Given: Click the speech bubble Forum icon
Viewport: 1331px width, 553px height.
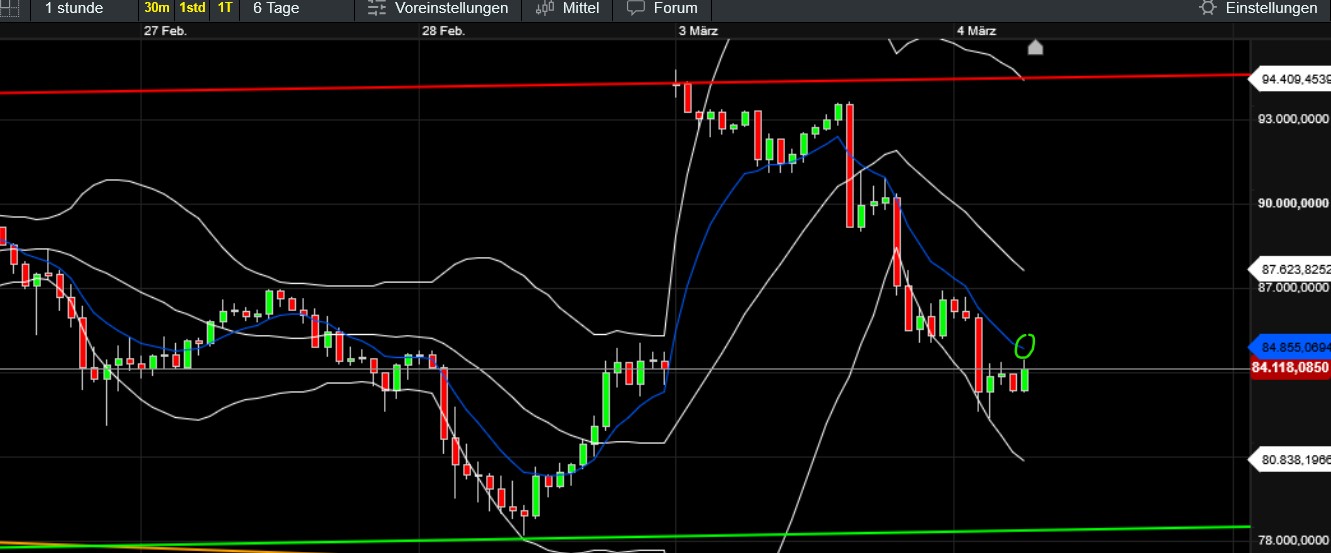Looking at the screenshot, I should (635, 8).
